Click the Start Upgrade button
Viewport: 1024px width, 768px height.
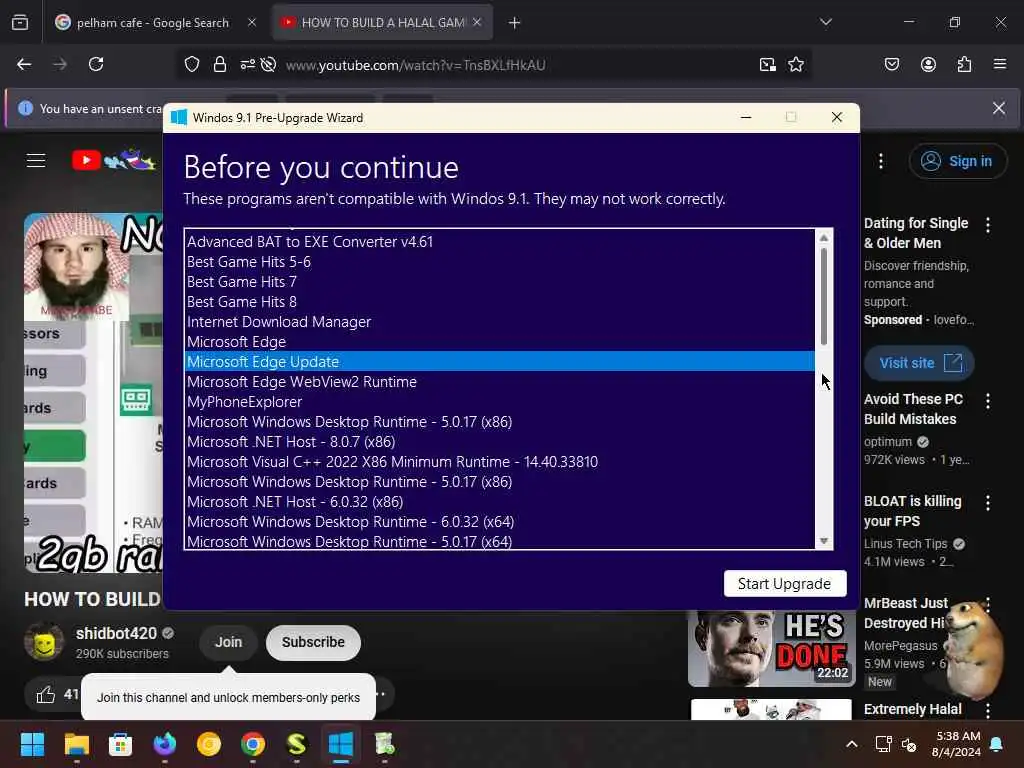(x=784, y=583)
